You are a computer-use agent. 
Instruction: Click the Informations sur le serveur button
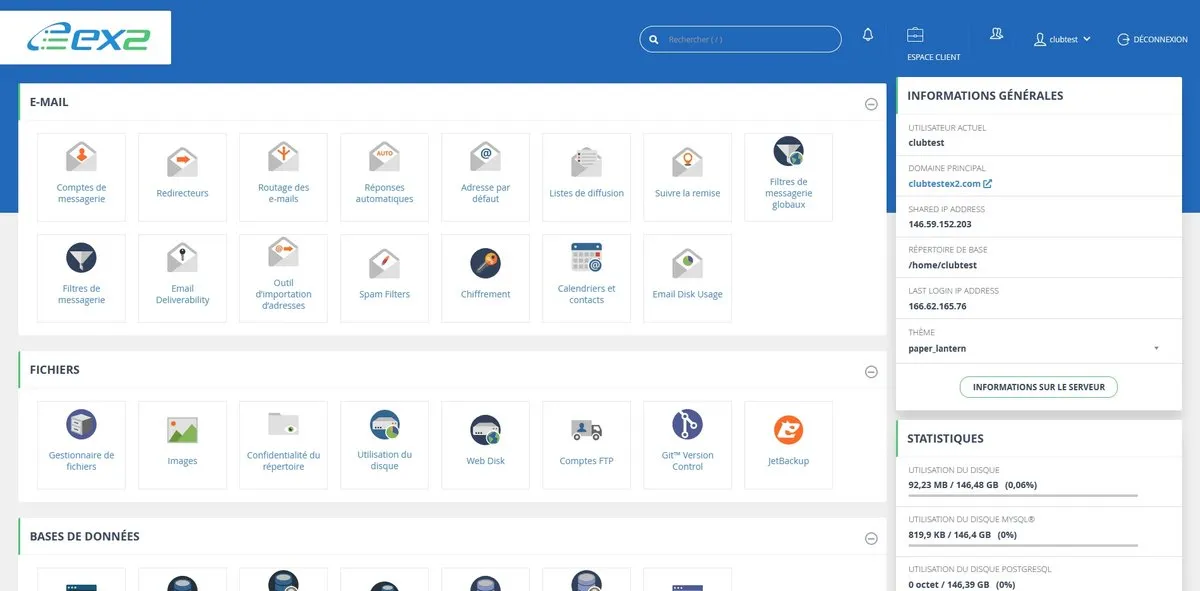pyautogui.click(x=1038, y=387)
